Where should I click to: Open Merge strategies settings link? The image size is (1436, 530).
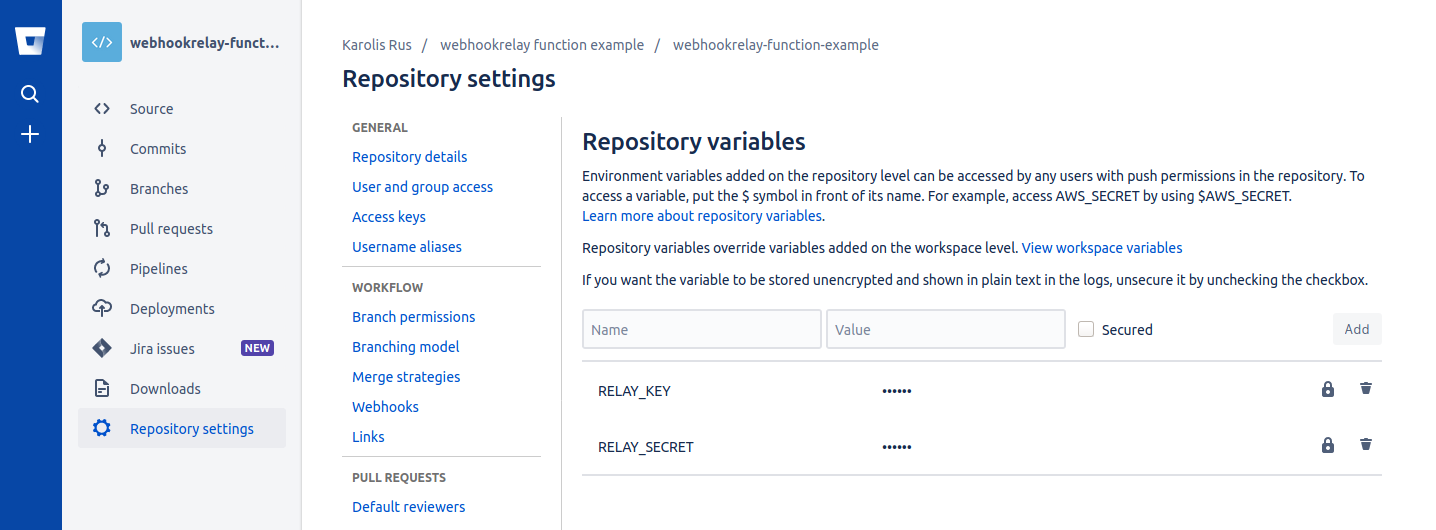point(406,377)
